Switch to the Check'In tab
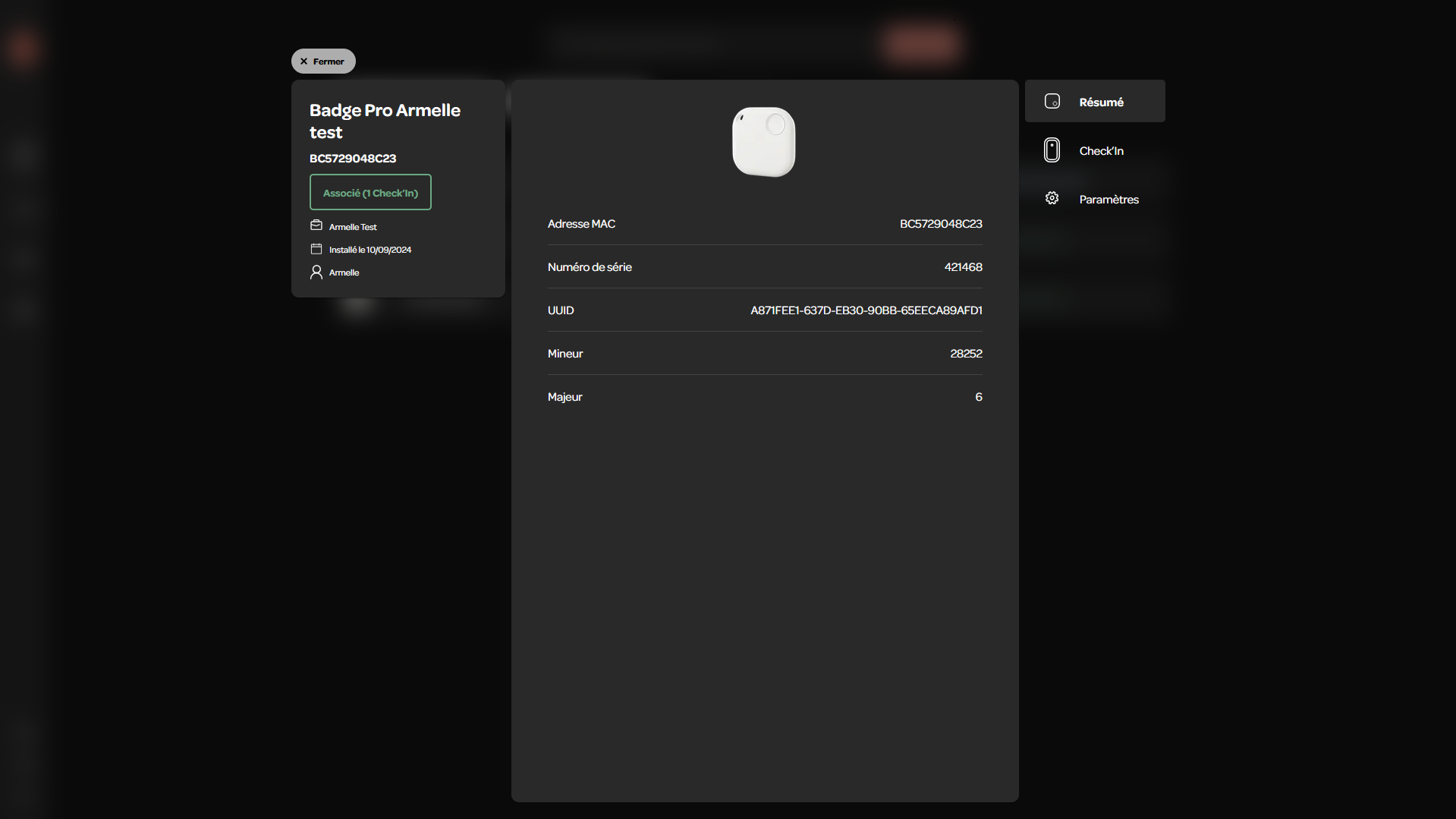Screen dimensions: 1456x819 (x=1095, y=150)
